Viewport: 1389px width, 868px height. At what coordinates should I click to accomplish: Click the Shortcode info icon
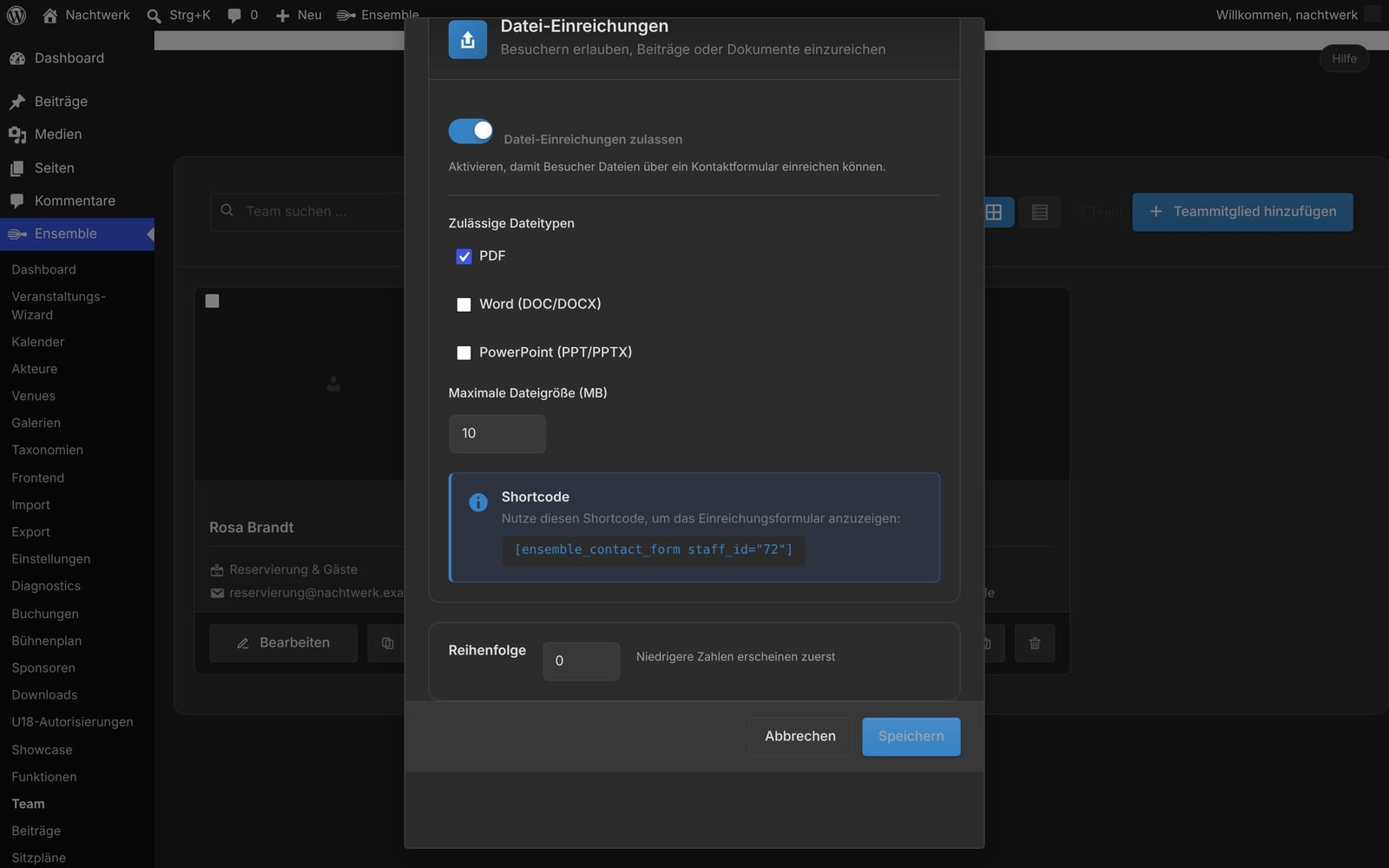pyautogui.click(x=477, y=503)
